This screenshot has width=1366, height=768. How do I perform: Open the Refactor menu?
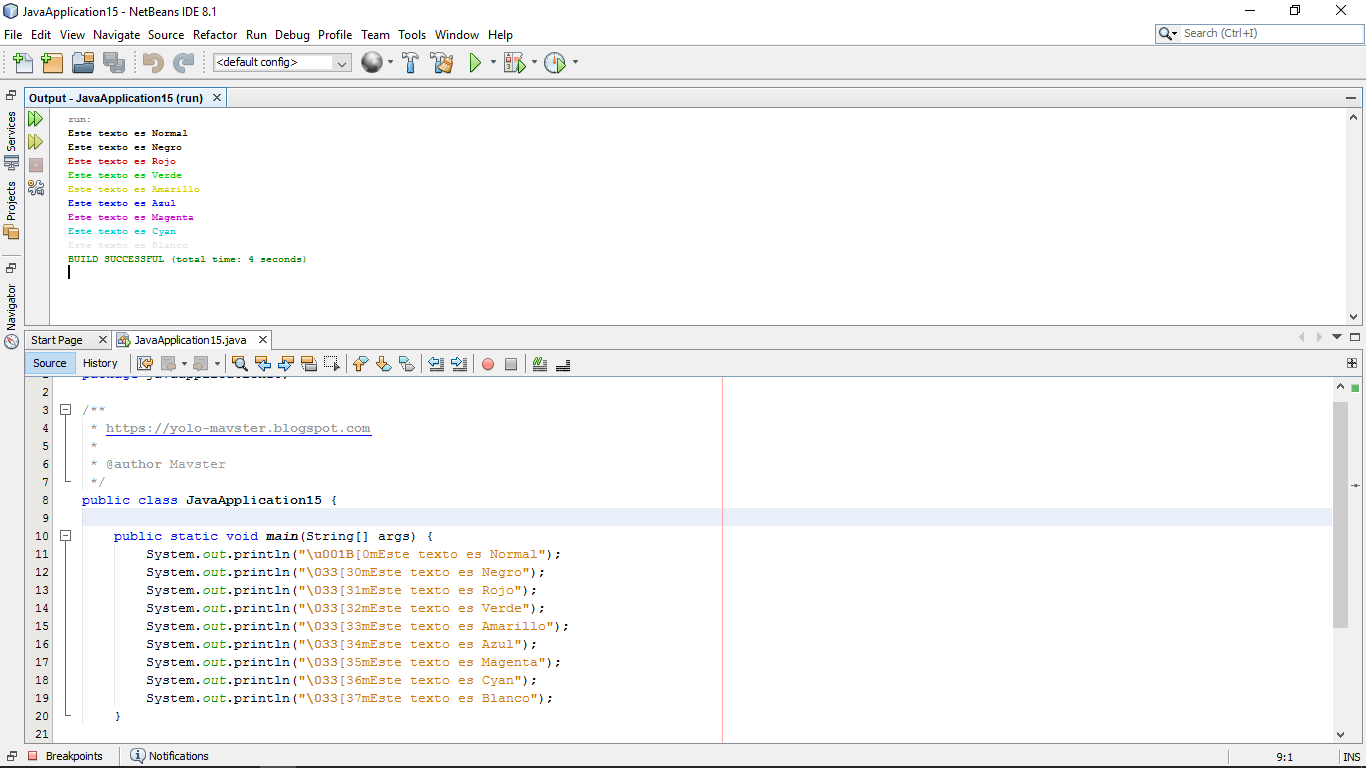tap(215, 34)
